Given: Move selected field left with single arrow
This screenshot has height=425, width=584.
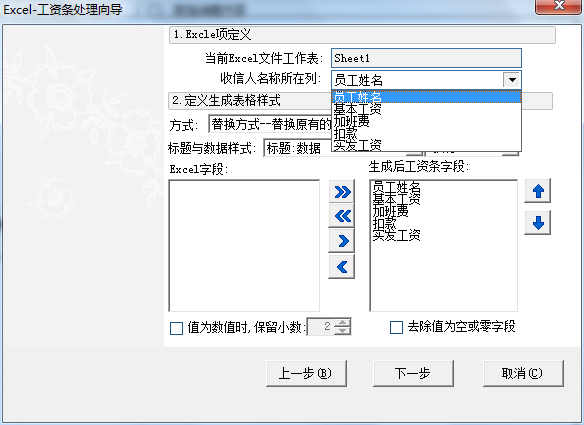Looking at the screenshot, I should (x=342, y=267).
